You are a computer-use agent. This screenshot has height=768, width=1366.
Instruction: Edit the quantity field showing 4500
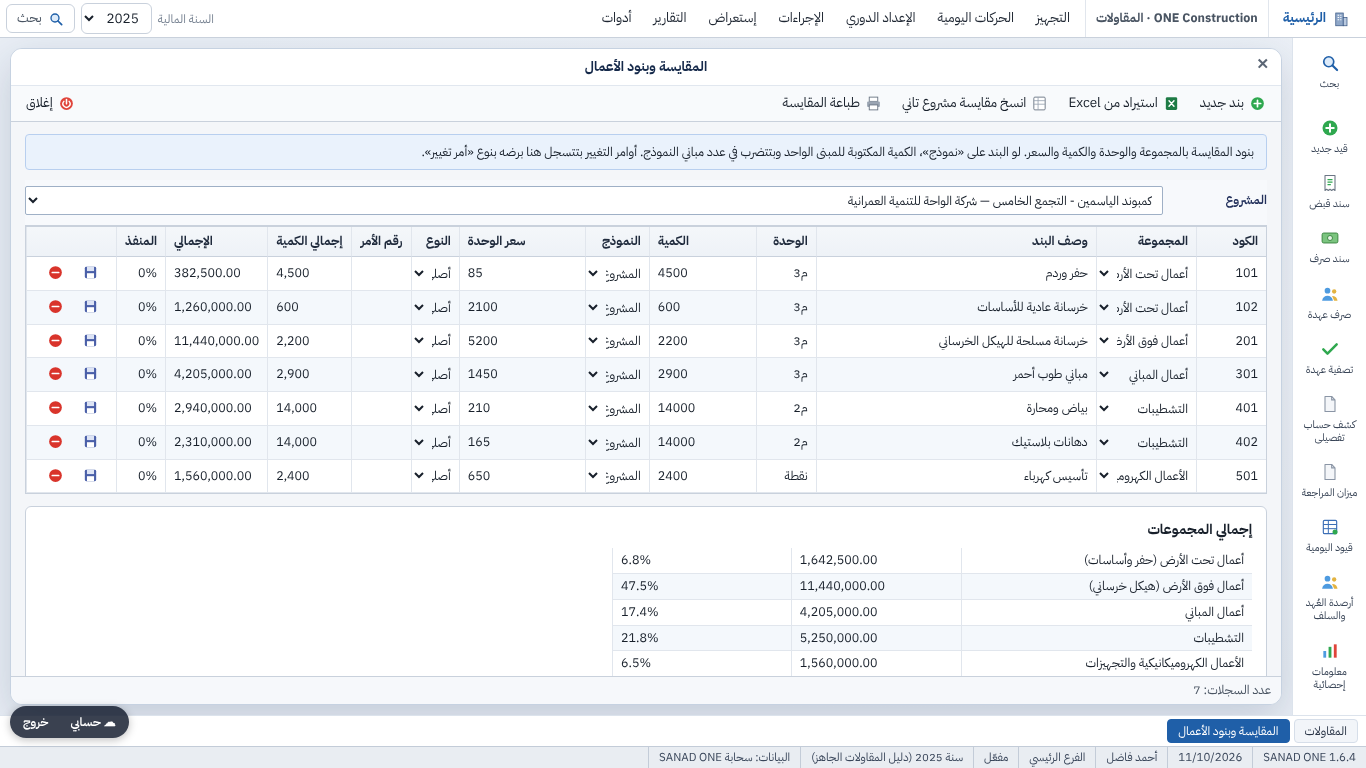(x=702, y=273)
